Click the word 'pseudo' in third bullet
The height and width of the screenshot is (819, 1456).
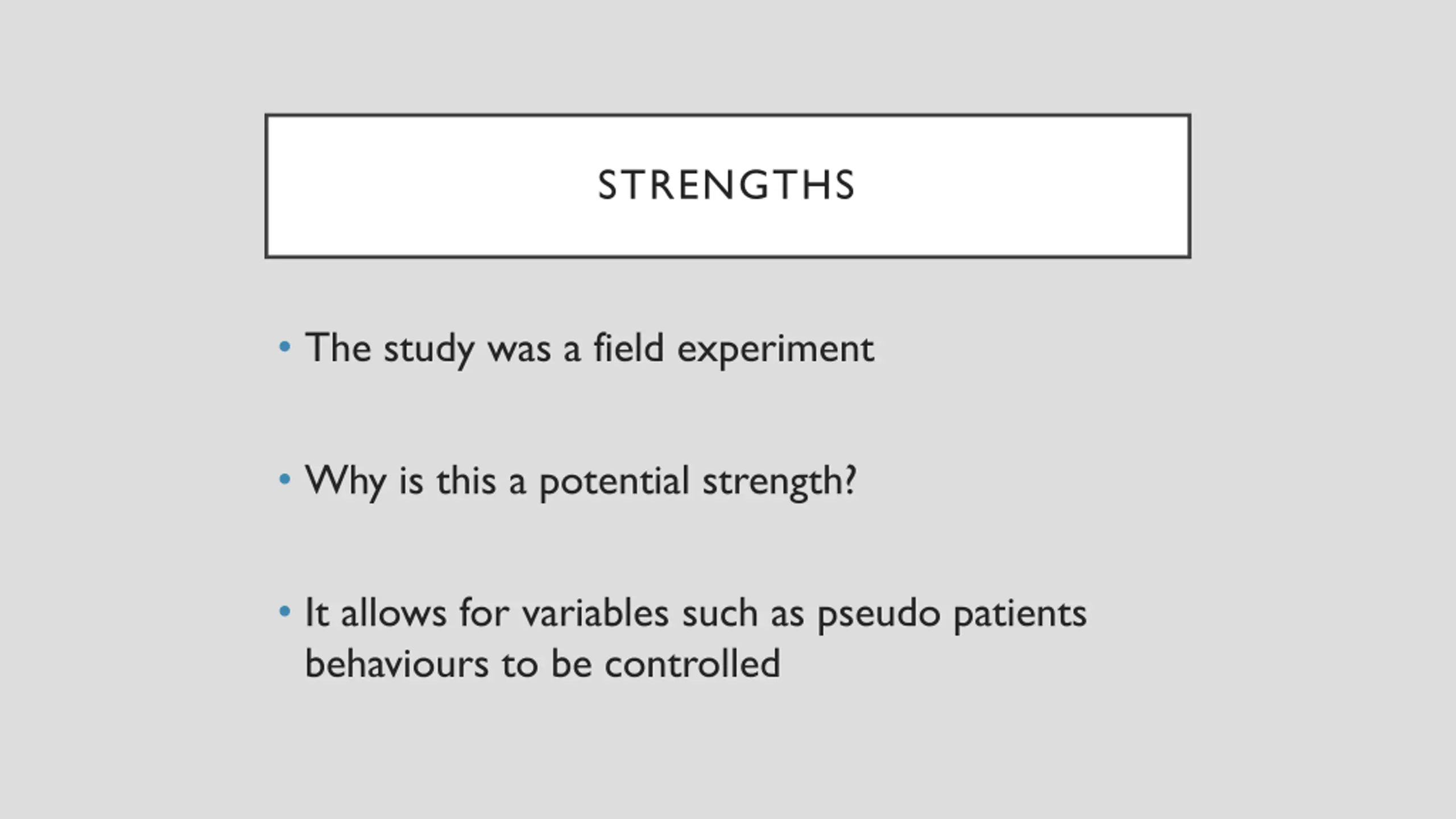click(879, 615)
